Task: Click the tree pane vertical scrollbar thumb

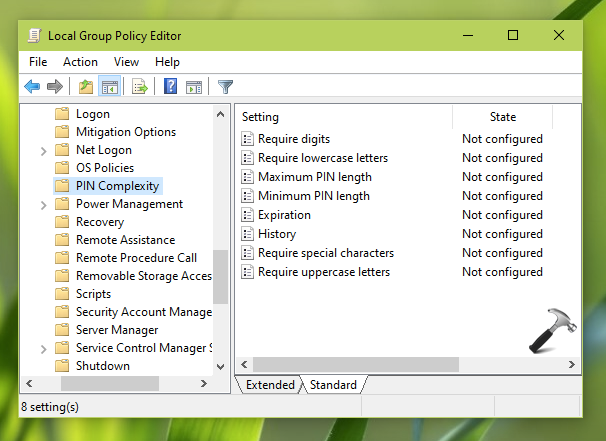Action: pos(221,278)
